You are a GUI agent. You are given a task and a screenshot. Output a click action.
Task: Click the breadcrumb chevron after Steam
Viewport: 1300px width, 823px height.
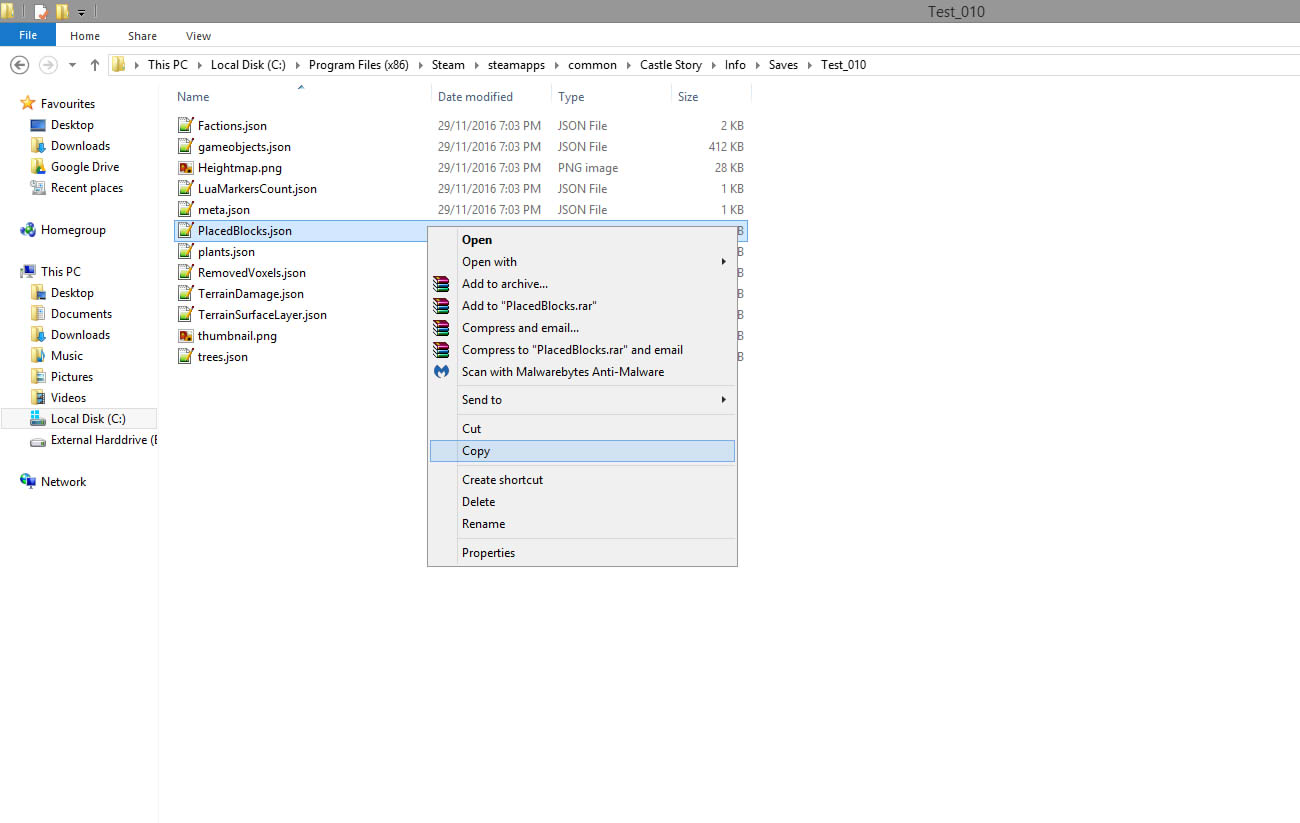(x=475, y=65)
